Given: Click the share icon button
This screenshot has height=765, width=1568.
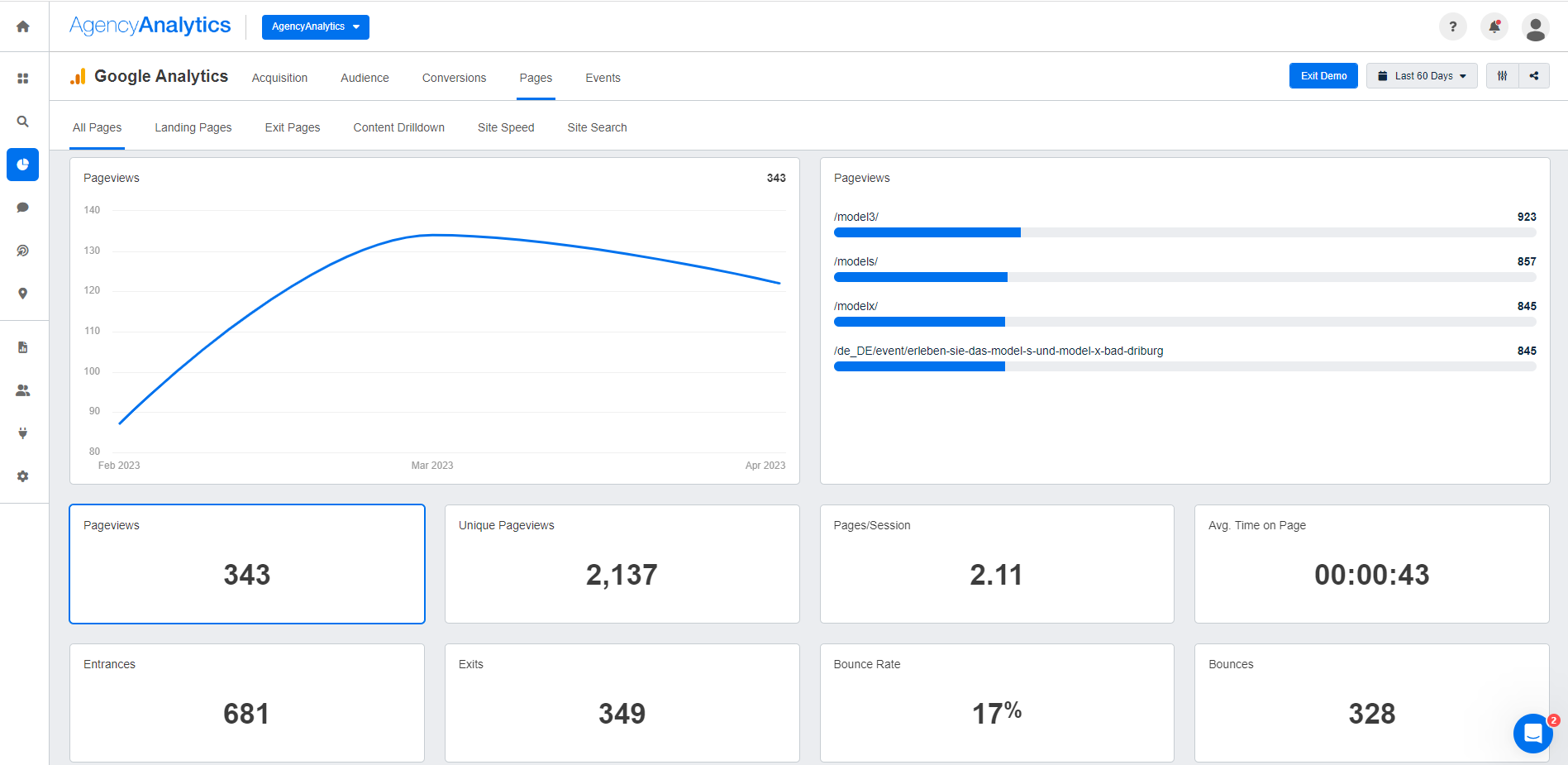Looking at the screenshot, I should click(x=1534, y=76).
